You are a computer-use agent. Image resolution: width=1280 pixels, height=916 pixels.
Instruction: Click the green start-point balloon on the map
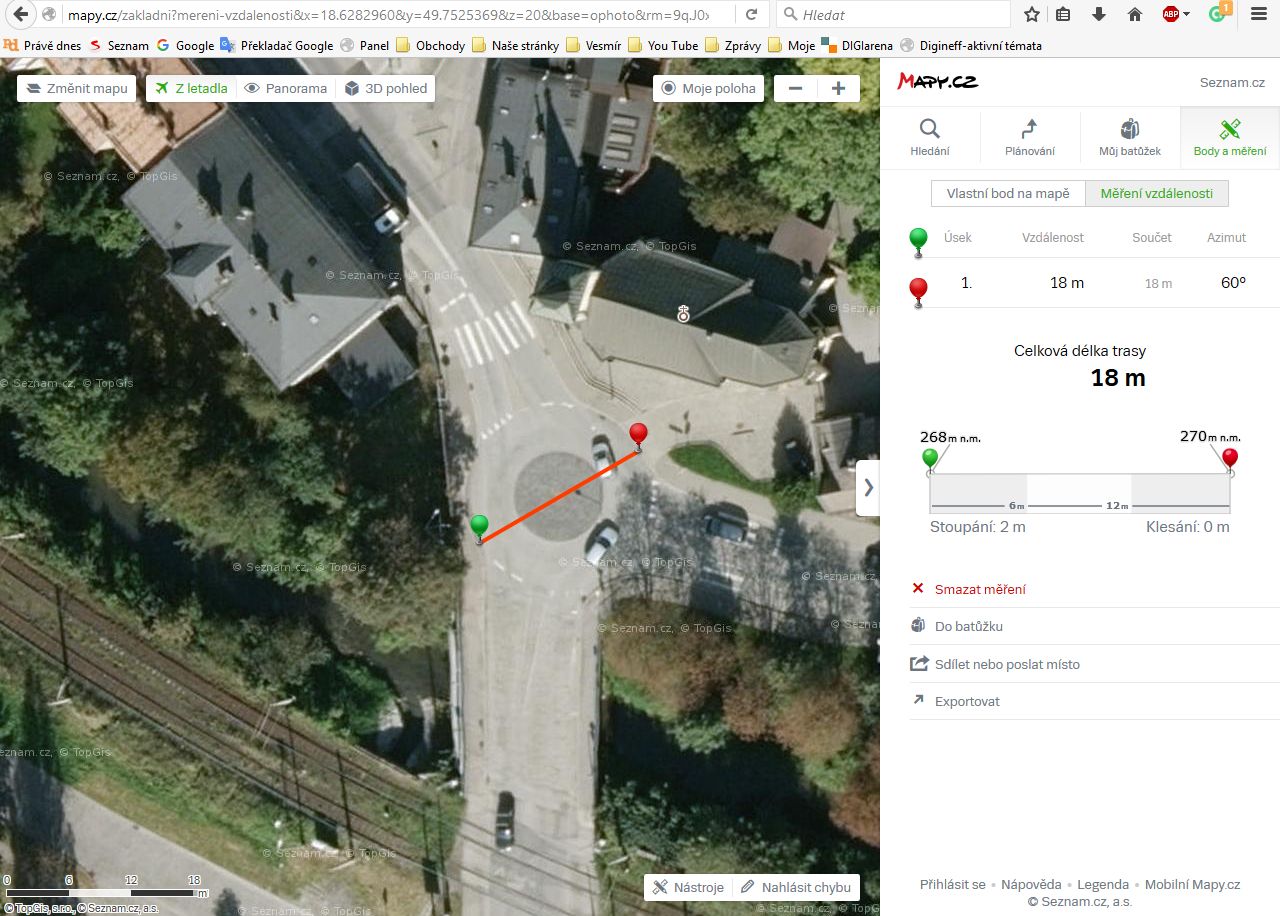pyautogui.click(x=479, y=525)
